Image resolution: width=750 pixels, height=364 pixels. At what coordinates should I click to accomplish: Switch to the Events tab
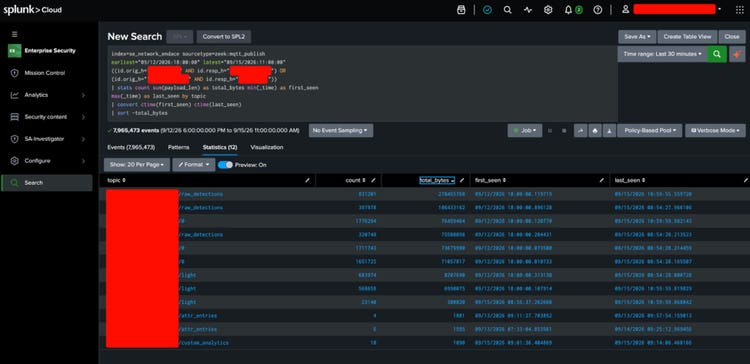tap(131, 147)
